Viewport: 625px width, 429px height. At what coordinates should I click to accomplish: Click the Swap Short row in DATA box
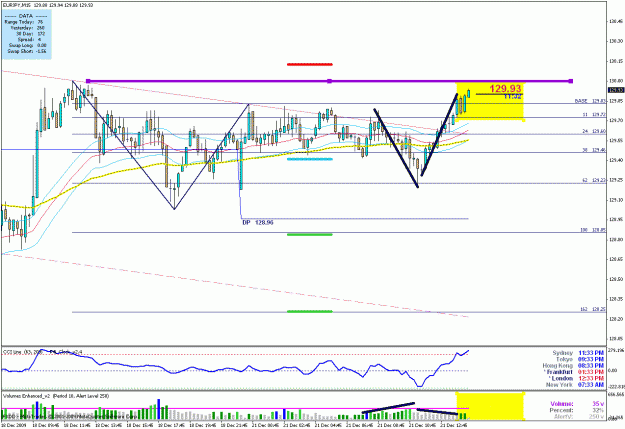(x=27, y=51)
